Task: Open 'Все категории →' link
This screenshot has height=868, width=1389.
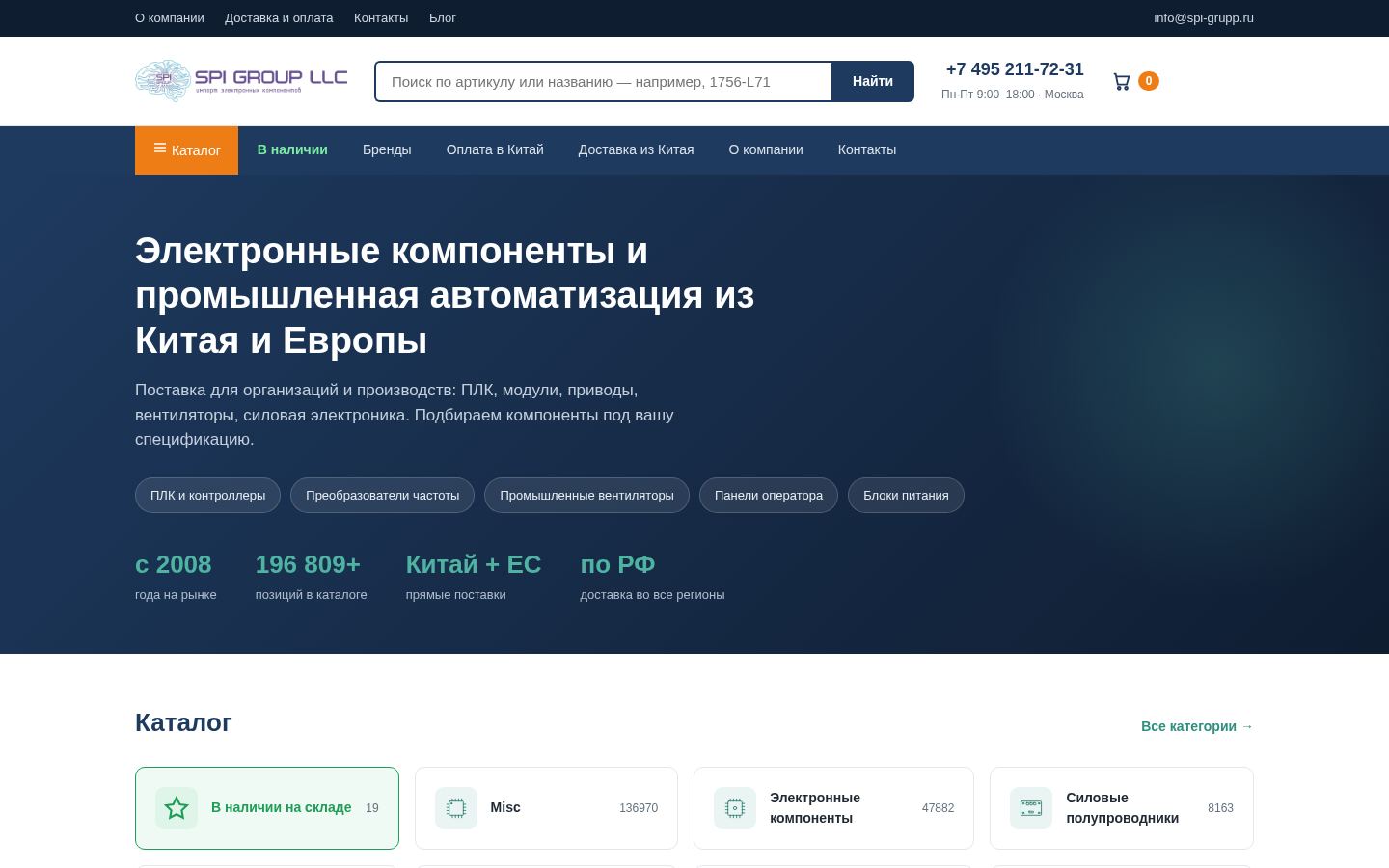Action: click(x=1197, y=726)
